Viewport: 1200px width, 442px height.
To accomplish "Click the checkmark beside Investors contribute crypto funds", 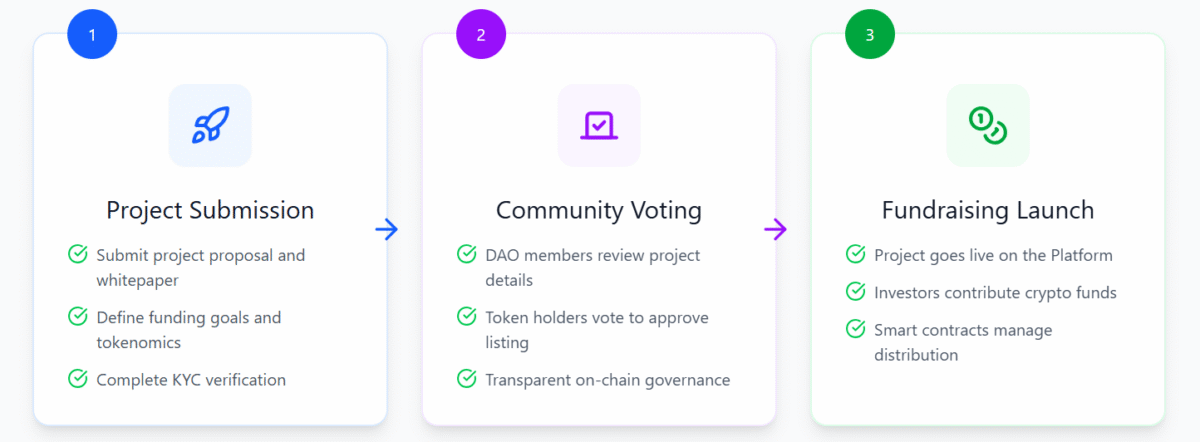I will (x=855, y=292).
